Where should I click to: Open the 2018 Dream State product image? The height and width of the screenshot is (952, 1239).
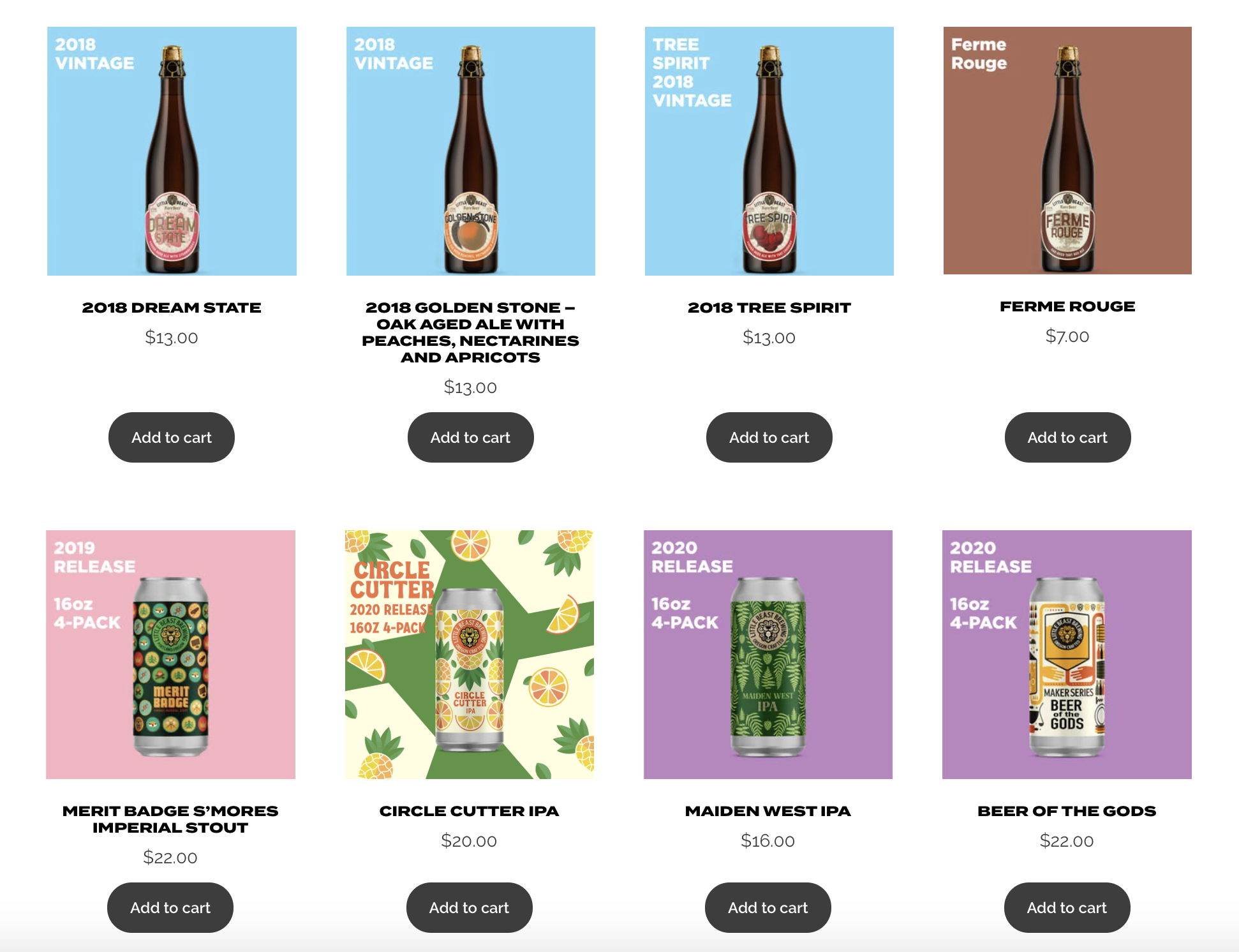(x=172, y=151)
